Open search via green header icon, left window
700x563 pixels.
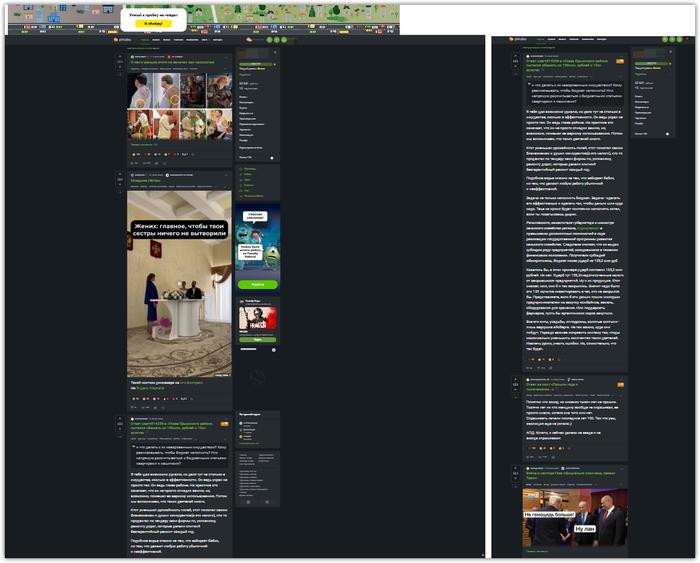point(269,40)
